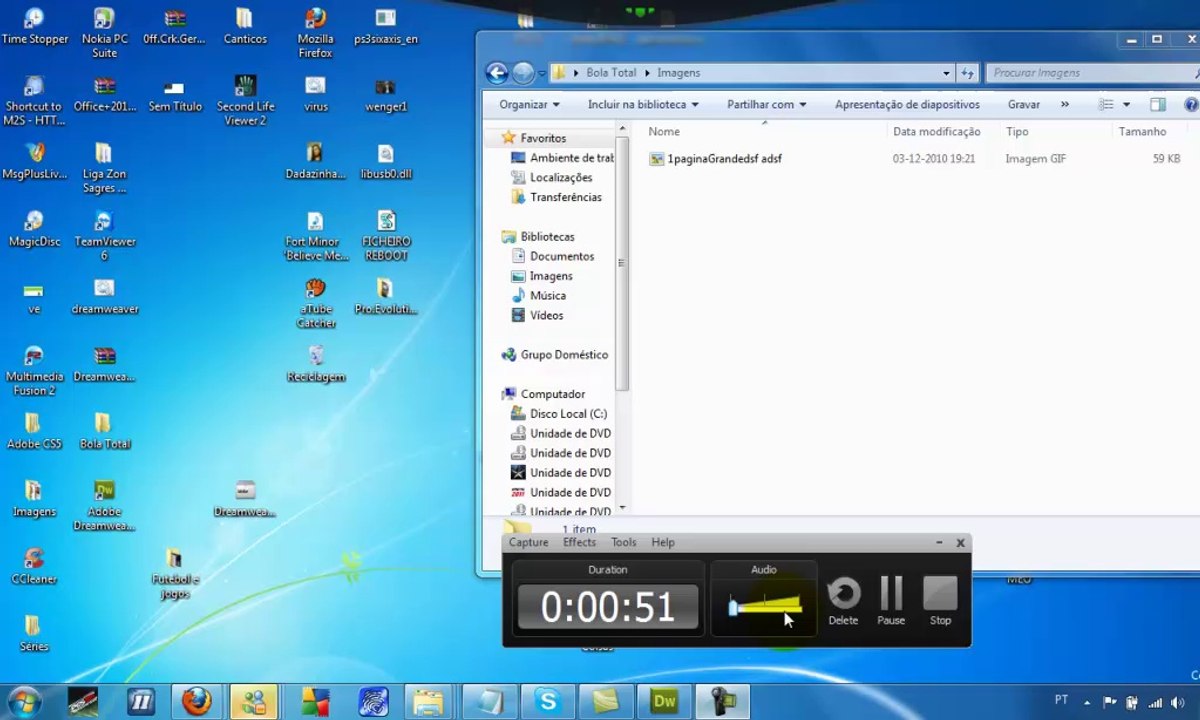This screenshot has height=720, width=1200.
Task: Click the Gravar toolbar button
Action: (x=1024, y=104)
